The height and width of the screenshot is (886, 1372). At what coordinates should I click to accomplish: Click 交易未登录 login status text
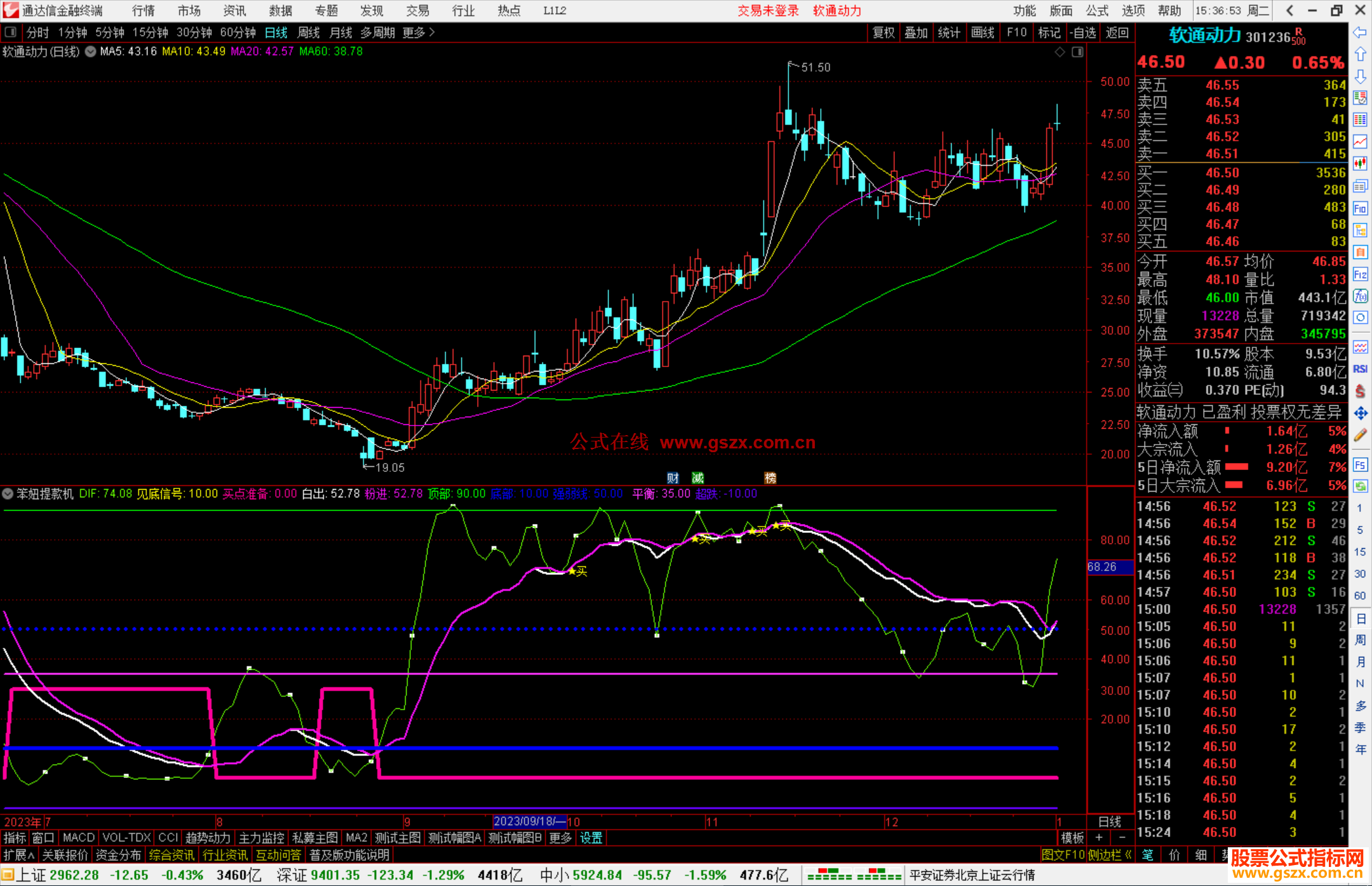tap(768, 11)
